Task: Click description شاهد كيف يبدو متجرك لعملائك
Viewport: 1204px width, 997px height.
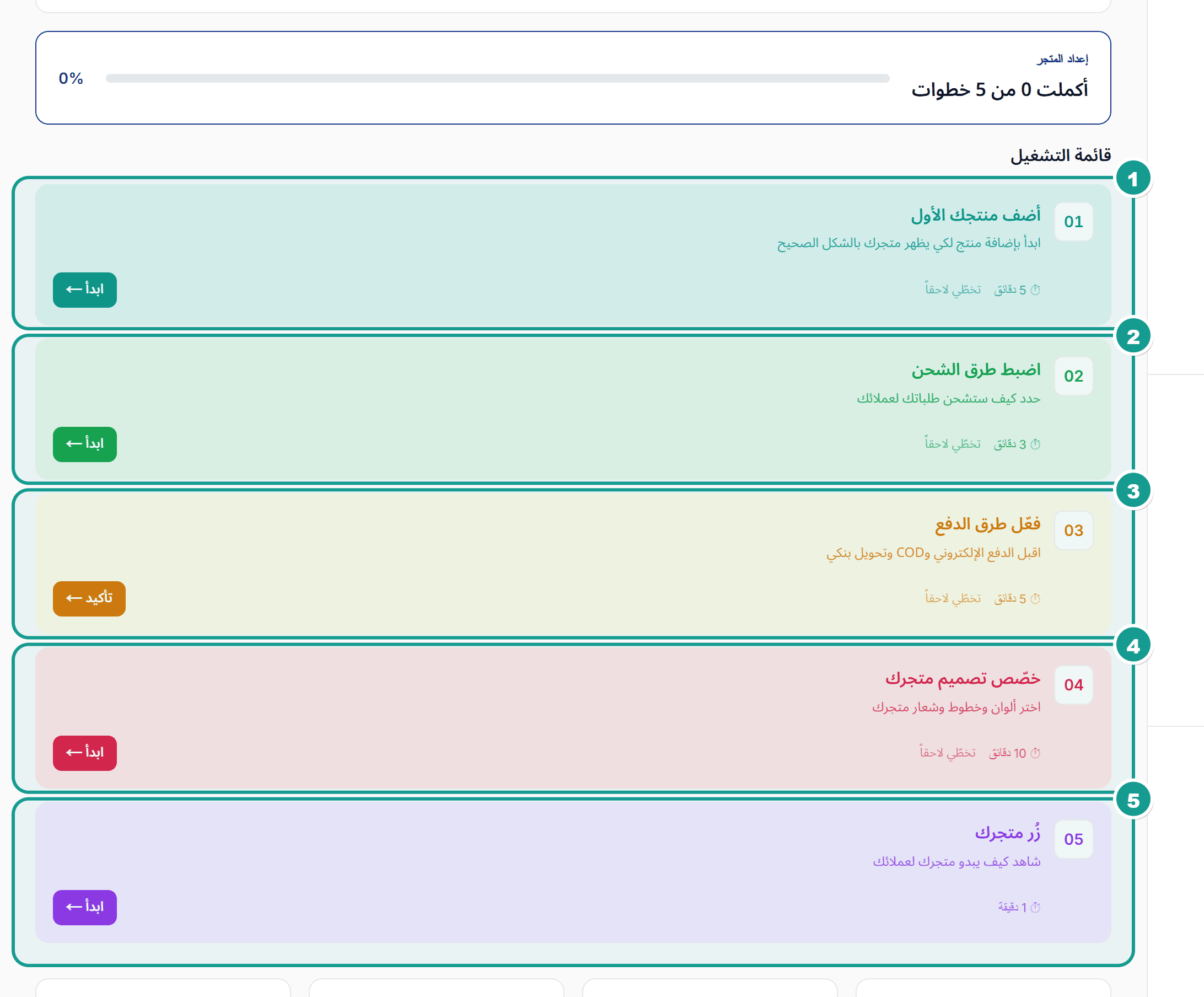Action: [x=956, y=861]
